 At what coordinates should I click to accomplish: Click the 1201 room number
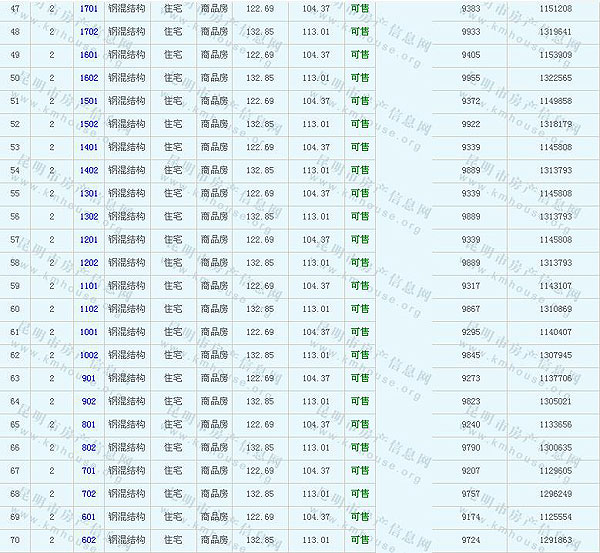point(89,240)
